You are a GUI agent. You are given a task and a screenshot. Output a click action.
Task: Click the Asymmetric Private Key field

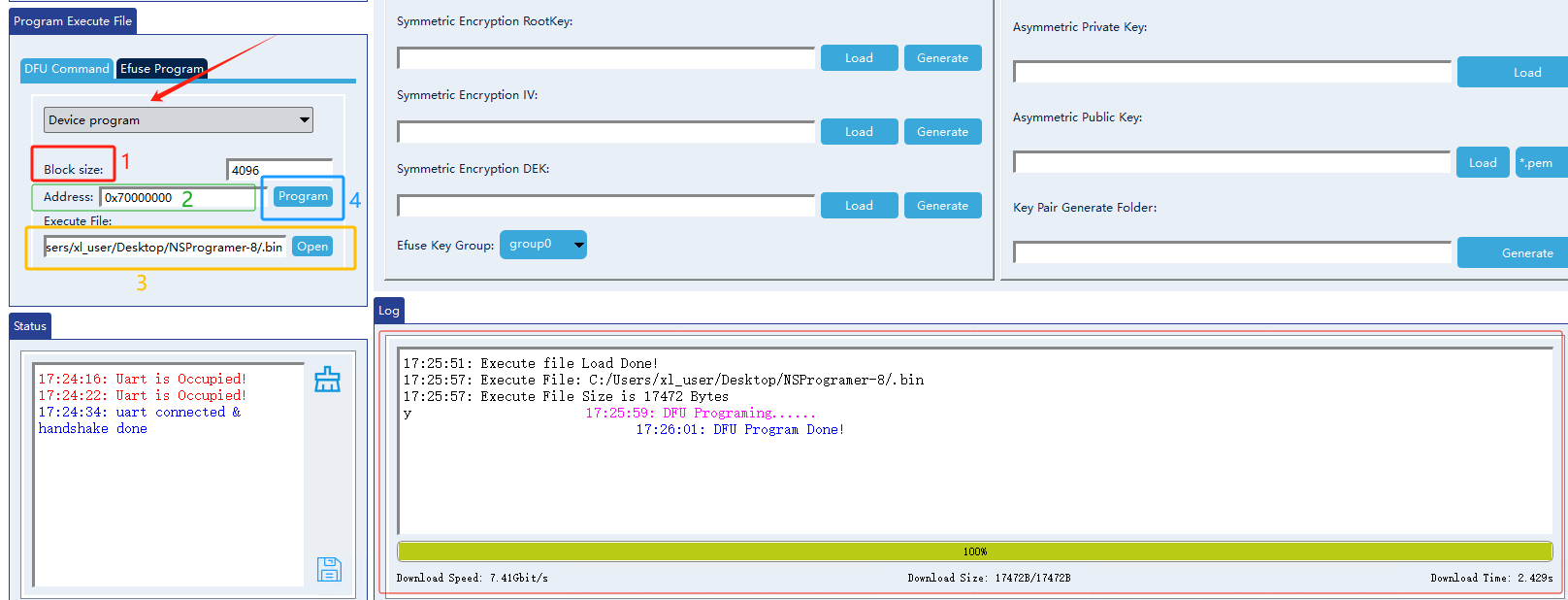coord(1232,72)
